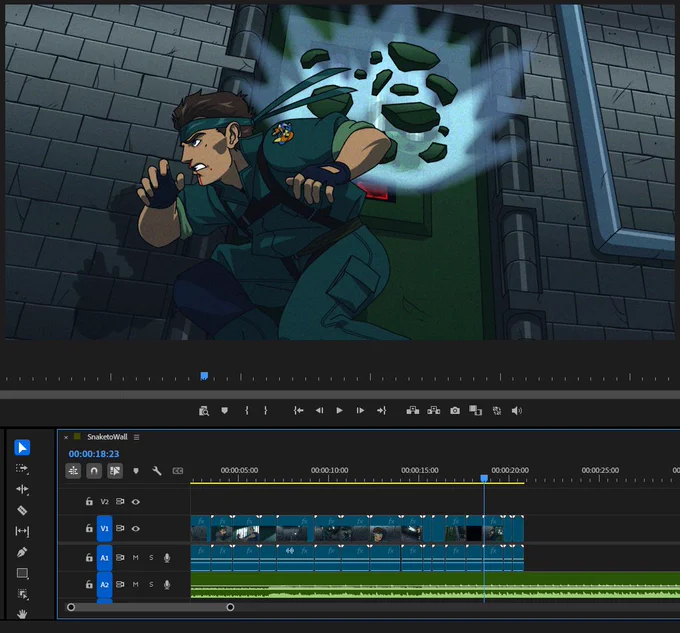Click timeline playhead marker on ruler
The image size is (680, 633).
point(484,478)
